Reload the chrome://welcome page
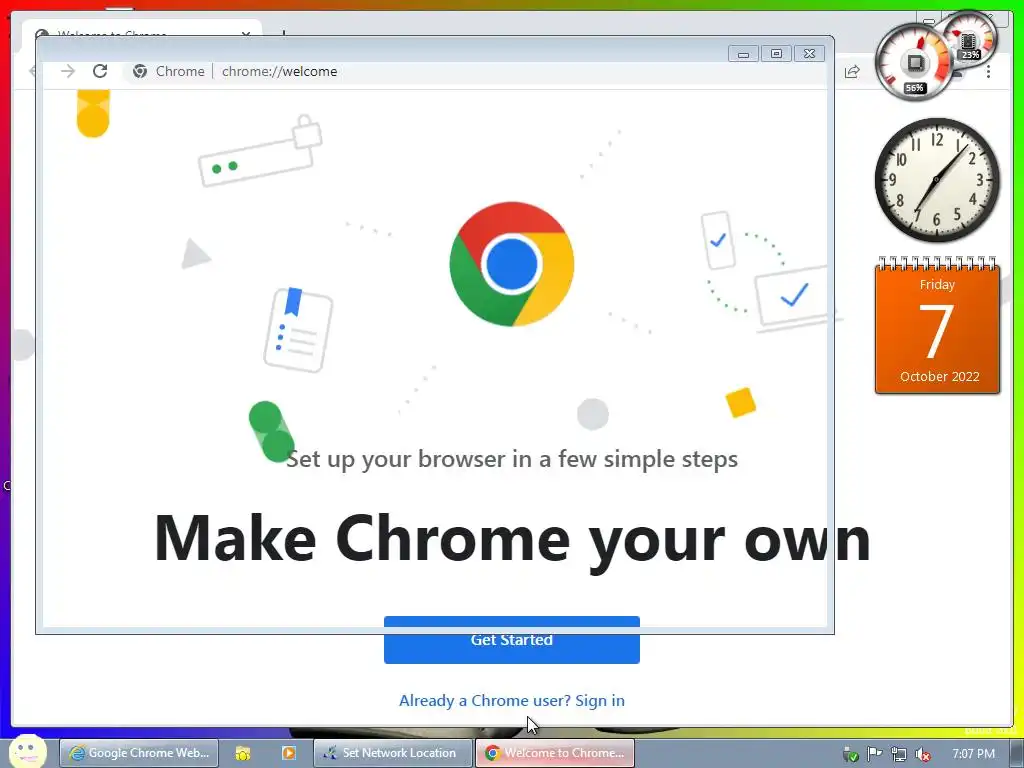Image resolution: width=1024 pixels, height=768 pixels. [x=100, y=71]
